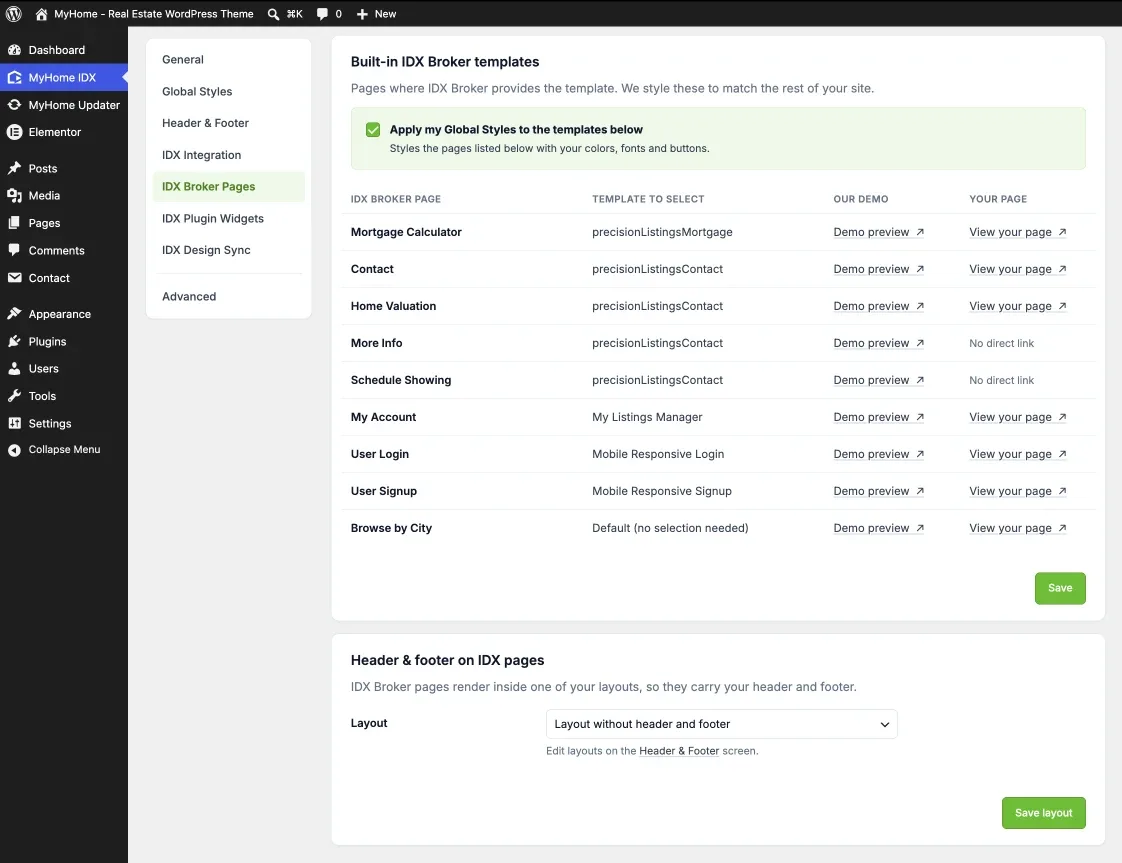The image size is (1122, 863).
Task: Open Mortgage Calculator View your page link
Action: click(1018, 232)
